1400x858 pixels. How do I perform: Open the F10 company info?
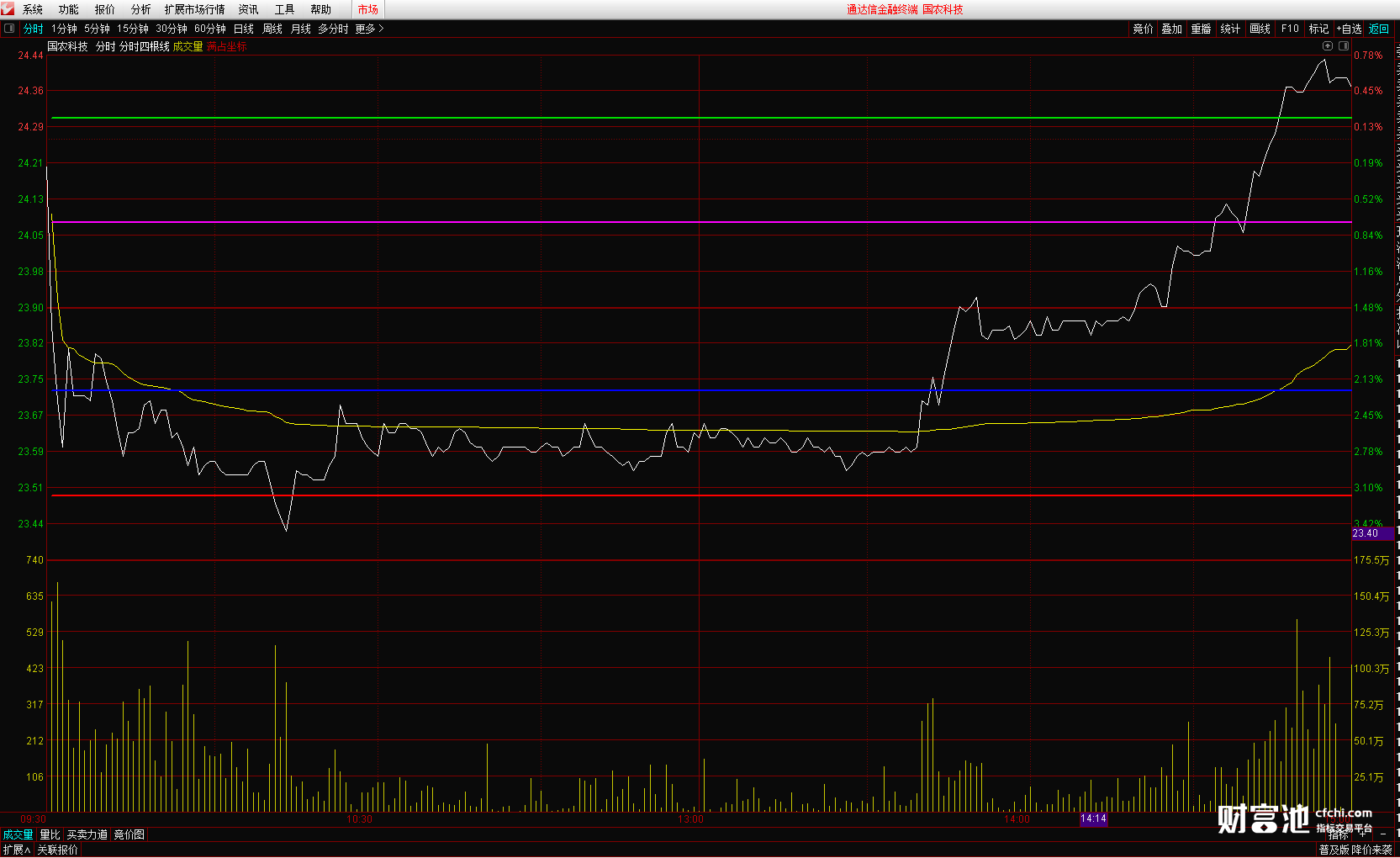coord(1290,29)
